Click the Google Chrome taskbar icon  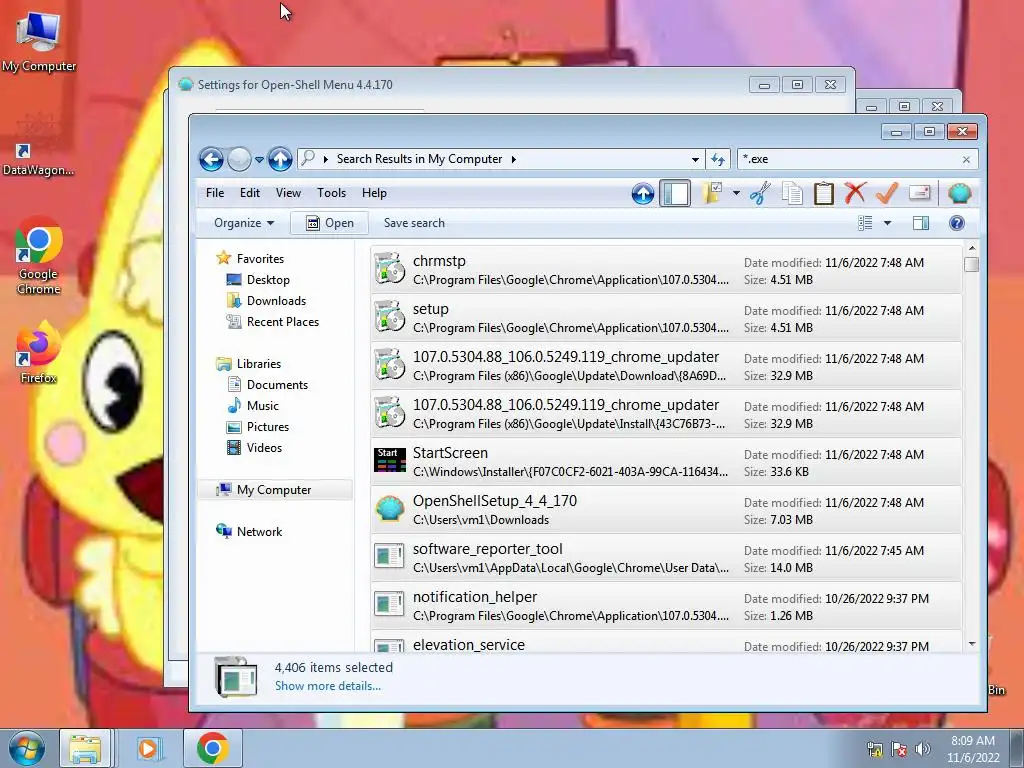click(212, 748)
